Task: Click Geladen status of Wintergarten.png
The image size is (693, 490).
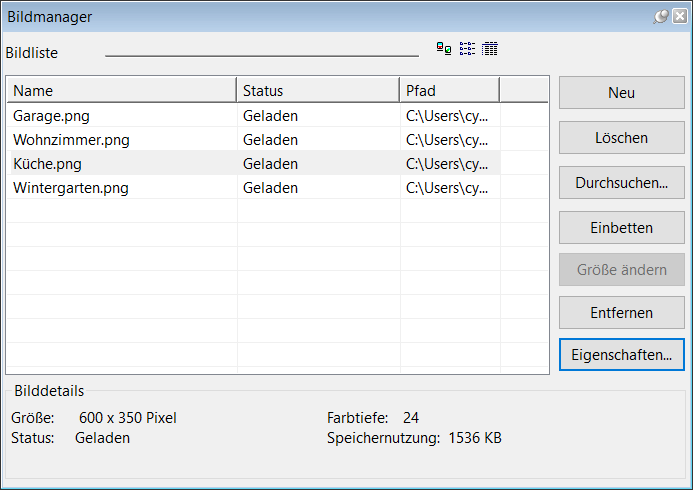Action: click(x=270, y=187)
